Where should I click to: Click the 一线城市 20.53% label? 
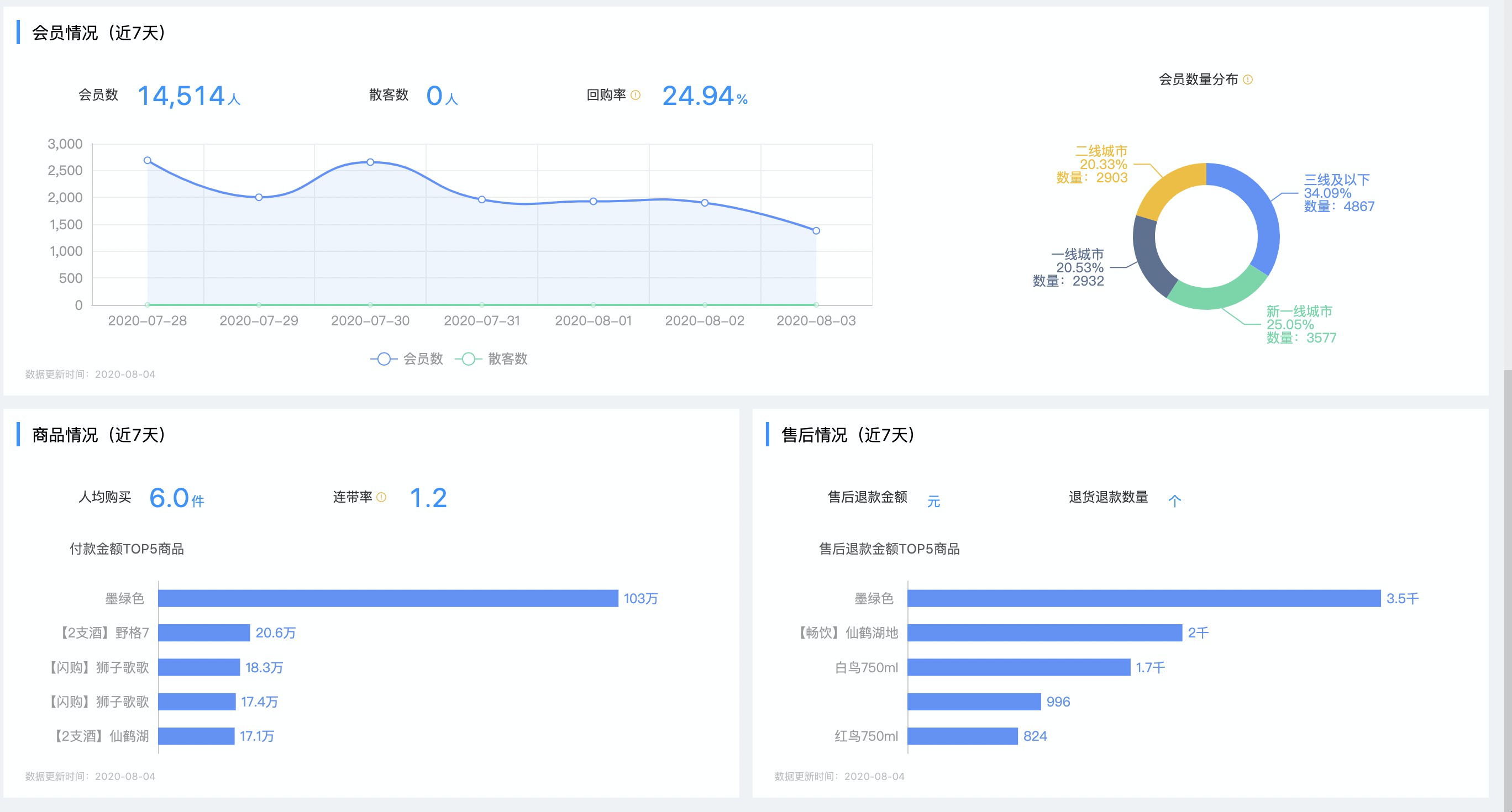coord(1068,267)
